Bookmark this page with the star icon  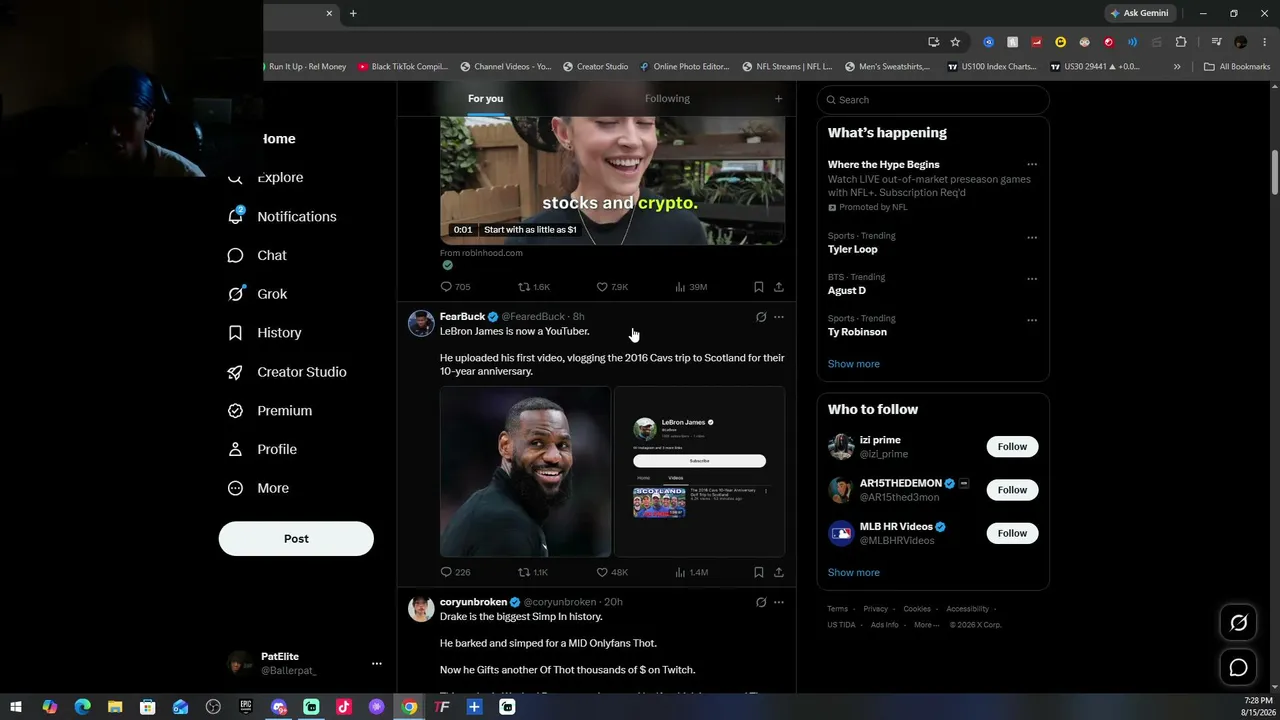pyautogui.click(x=955, y=42)
